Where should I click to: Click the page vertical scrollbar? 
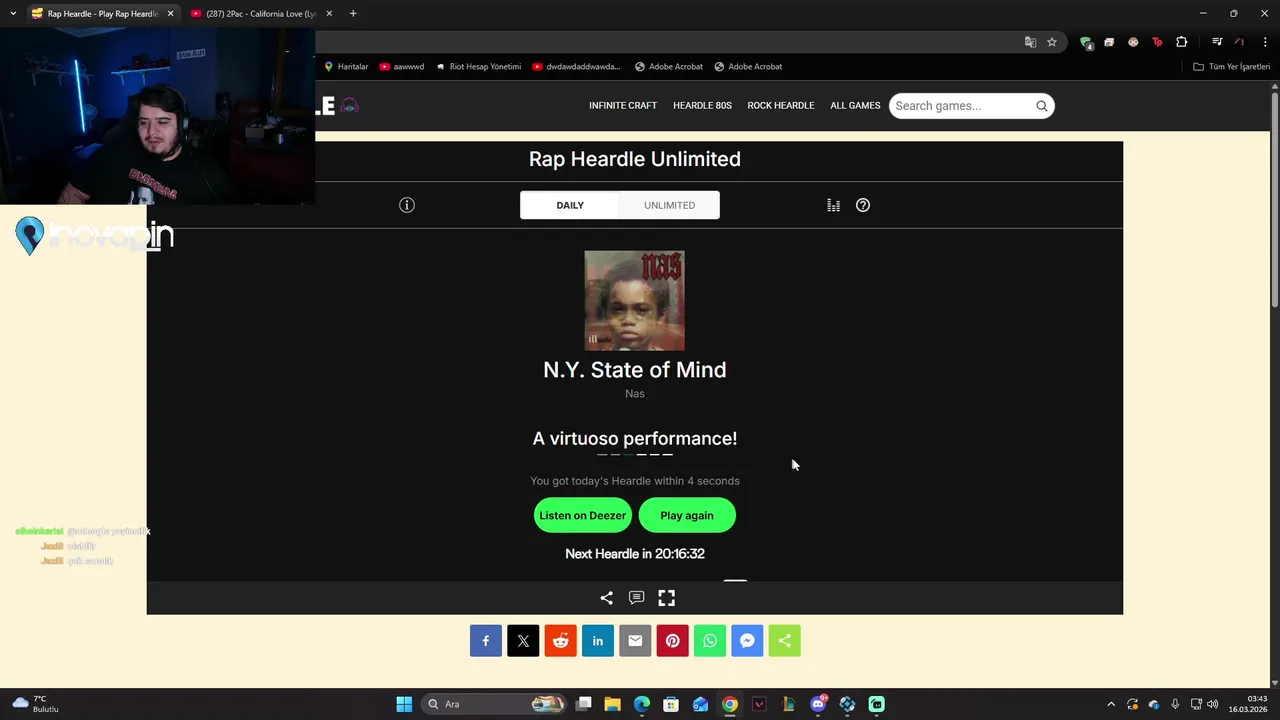pyautogui.click(x=1274, y=200)
